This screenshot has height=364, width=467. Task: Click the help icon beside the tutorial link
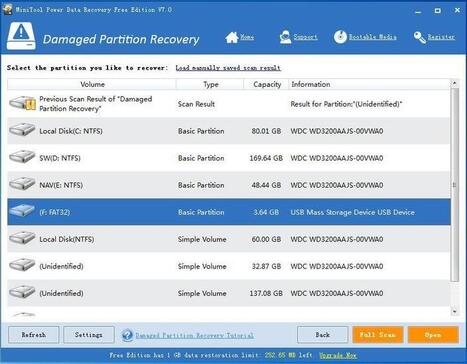[x=127, y=335]
